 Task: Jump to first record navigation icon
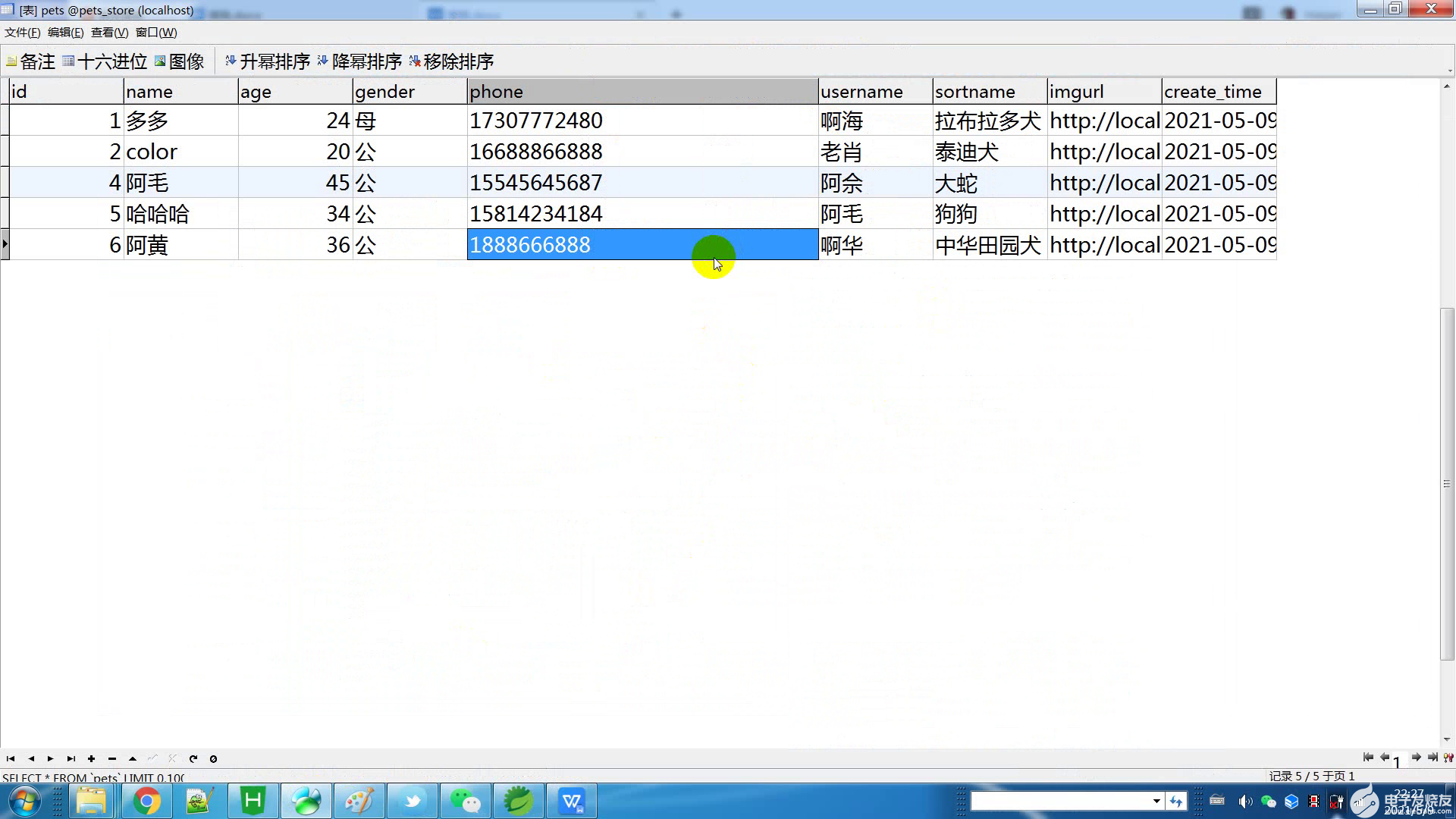[x=11, y=758]
